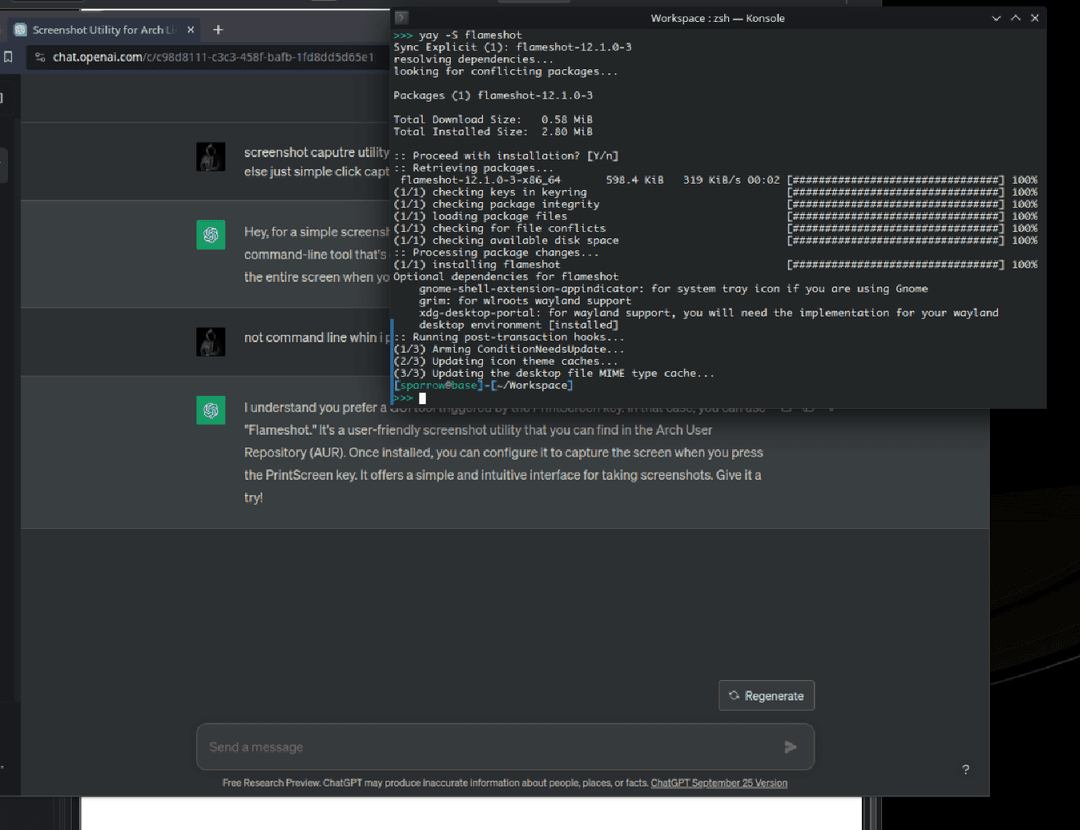Viewport: 1080px width, 830px height.
Task: Maximize Konsole with the up chevron
Action: tap(1015, 18)
